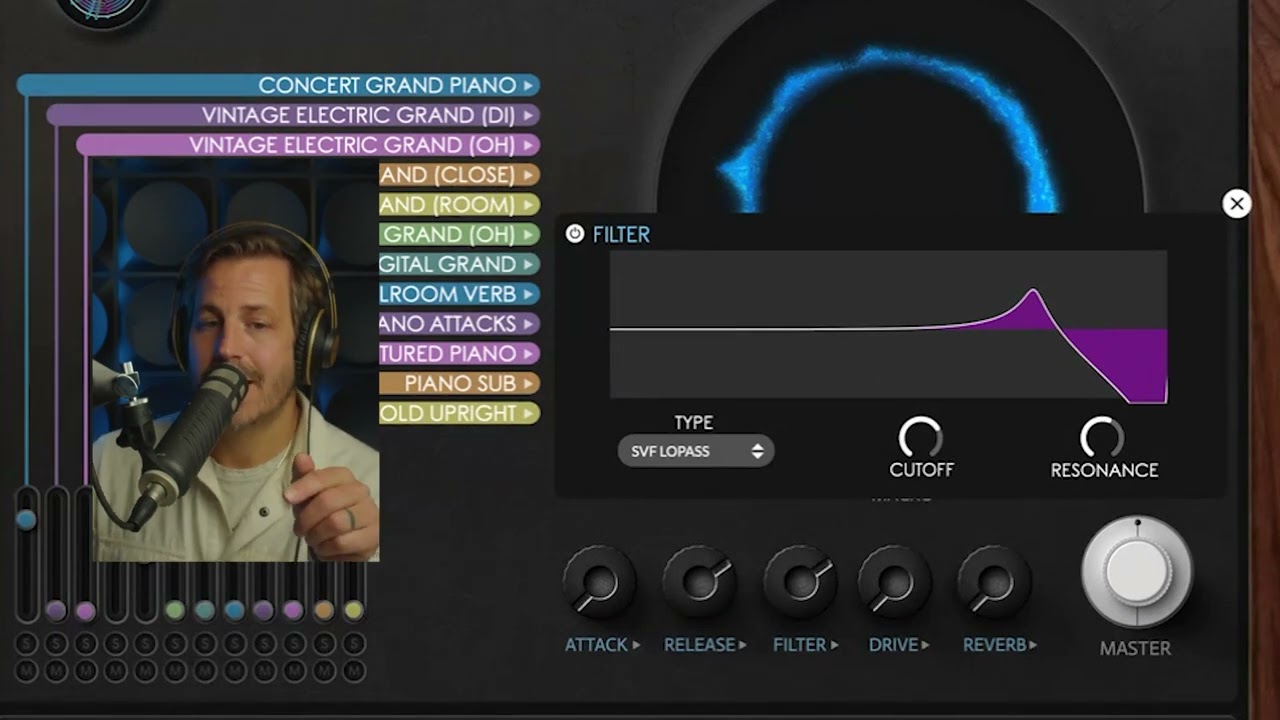Viewport: 1280px width, 720px height.
Task: Click the Resonance knob
Action: [x=1102, y=438]
